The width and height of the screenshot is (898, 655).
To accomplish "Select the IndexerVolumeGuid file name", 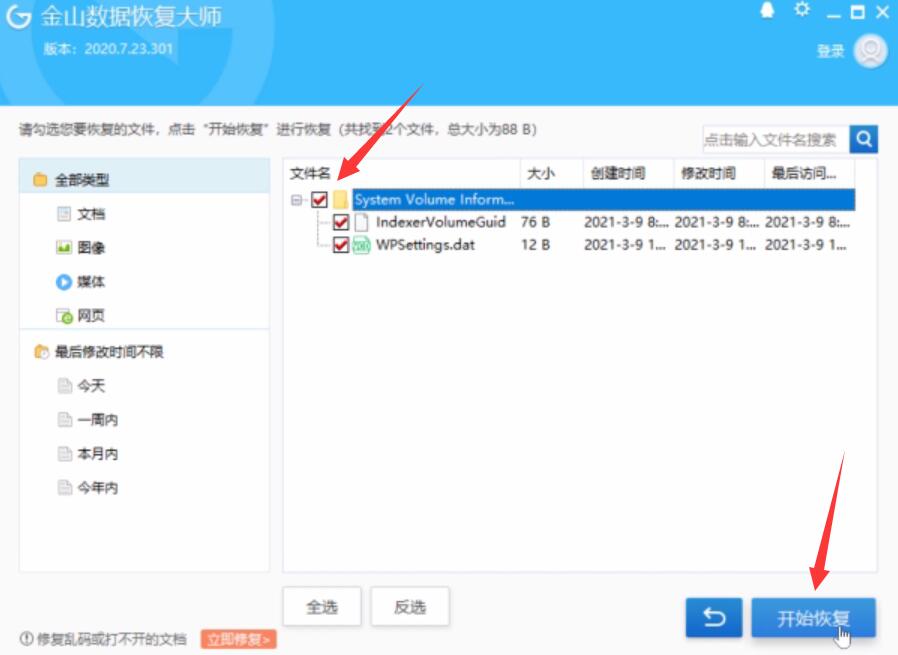I will point(440,222).
